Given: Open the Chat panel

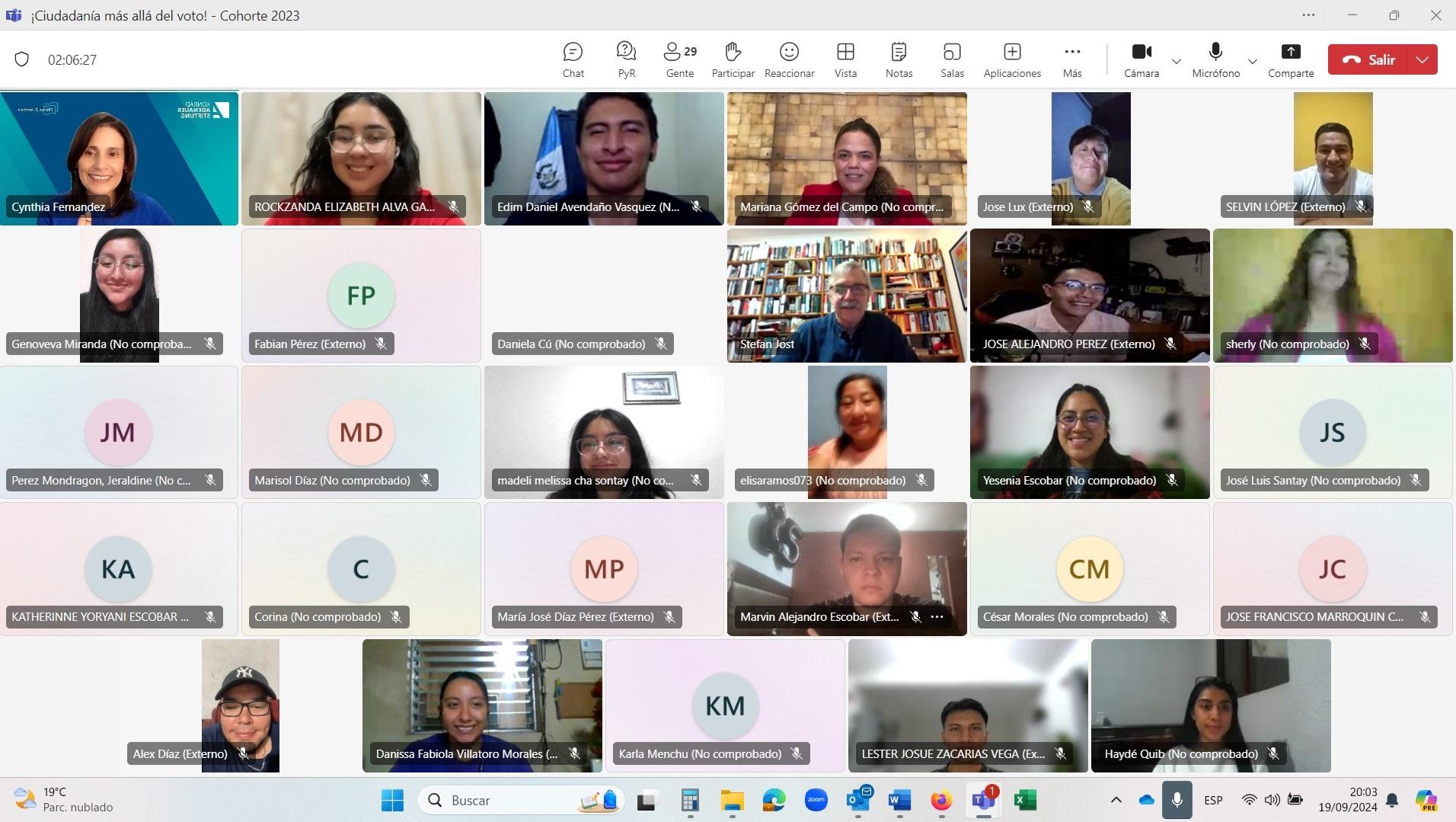Looking at the screenshot, I should pos(573,59).
